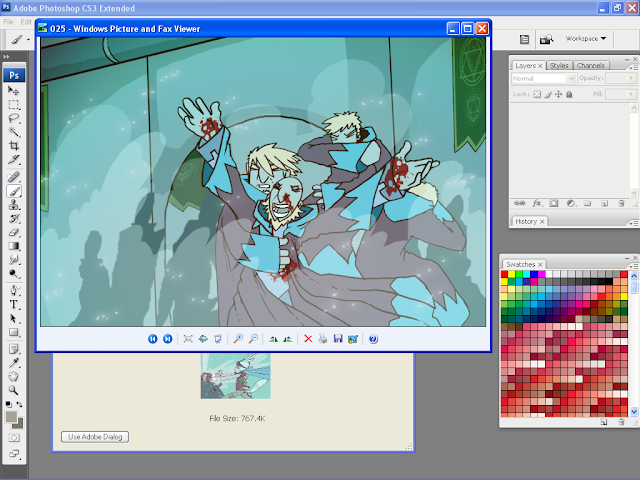Select the Magic Wand tool
The width and height of the screenshot is (640, 480).
click(13, 132)
